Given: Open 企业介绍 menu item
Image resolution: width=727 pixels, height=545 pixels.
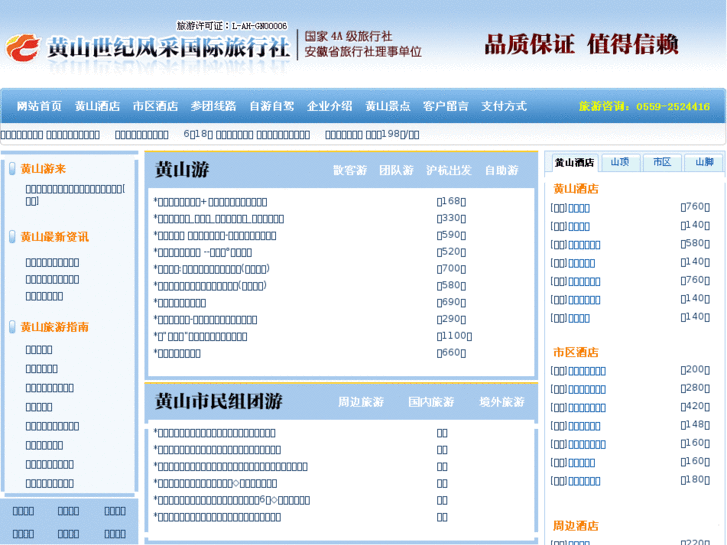Looking at the screenshot, I should 330,106.
